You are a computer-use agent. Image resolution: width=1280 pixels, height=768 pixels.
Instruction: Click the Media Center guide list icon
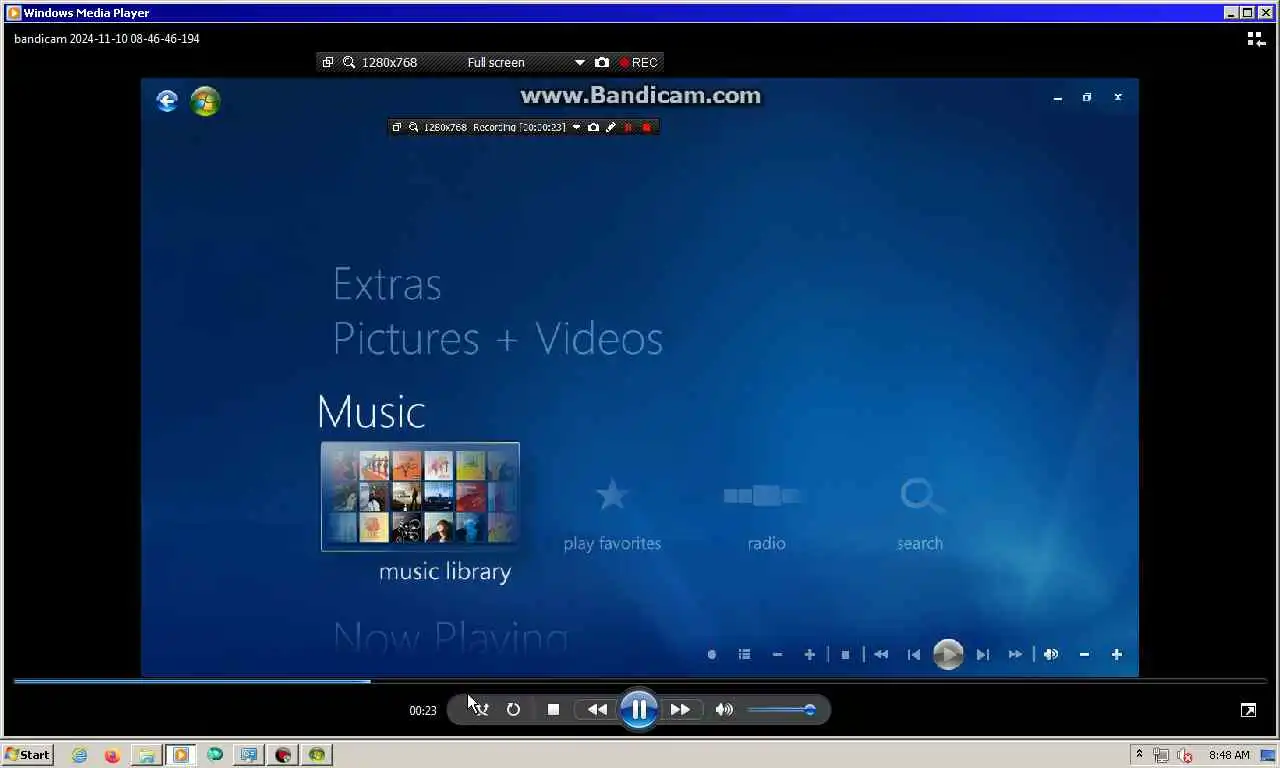click(744, 655)
